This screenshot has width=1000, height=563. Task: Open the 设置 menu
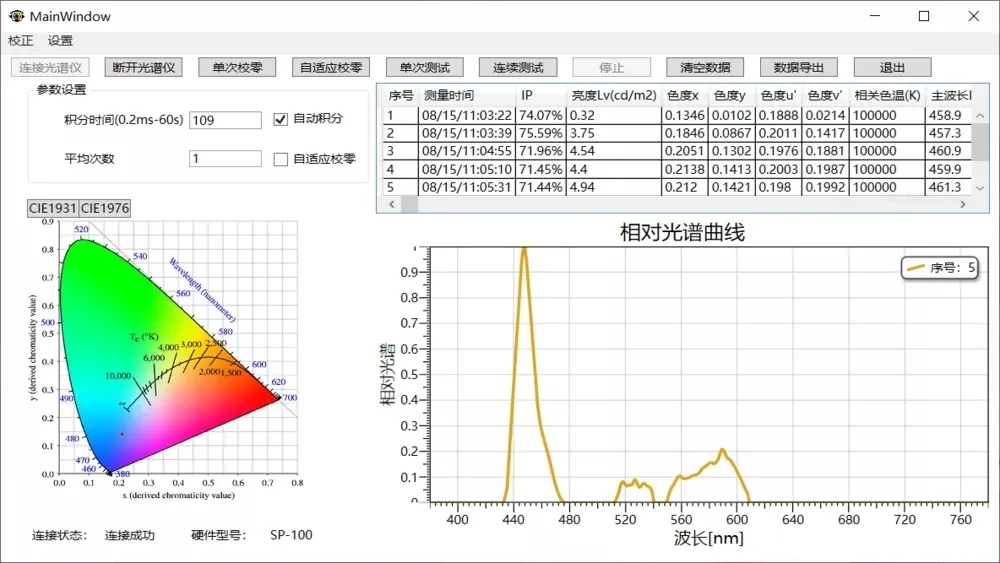pos(60,41)
